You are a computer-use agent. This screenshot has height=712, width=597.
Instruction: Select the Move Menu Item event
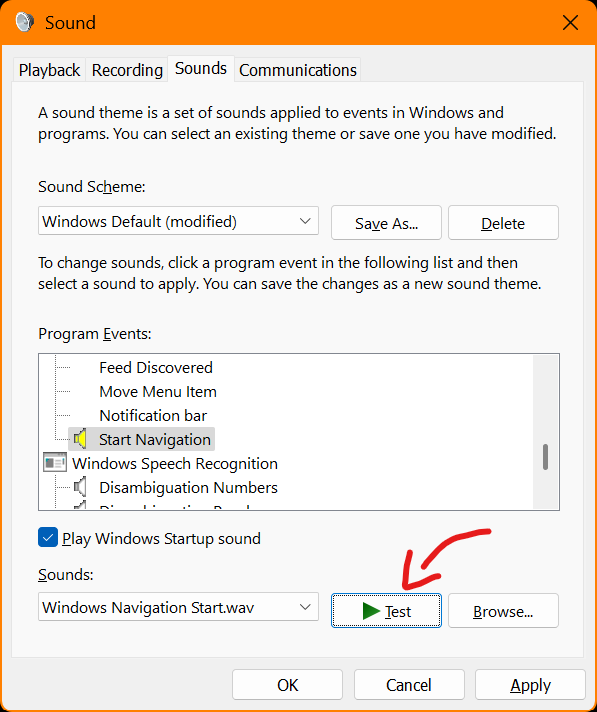pos(158,391)
